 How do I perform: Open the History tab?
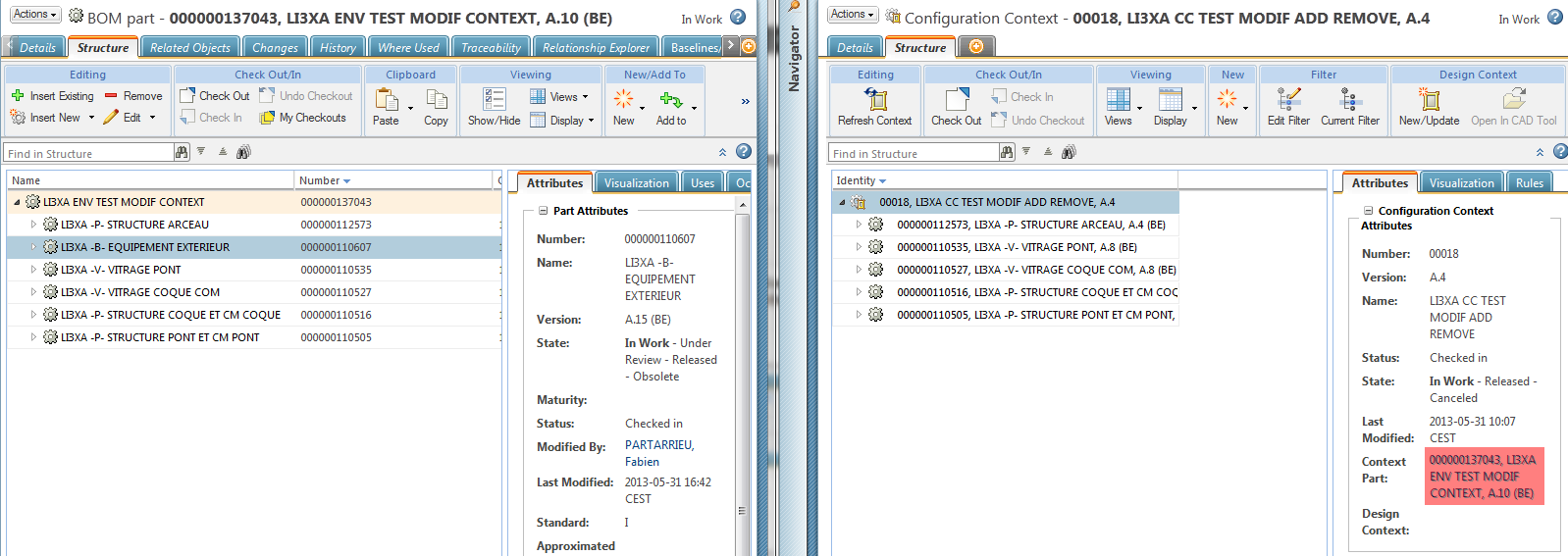click(338, 47)
